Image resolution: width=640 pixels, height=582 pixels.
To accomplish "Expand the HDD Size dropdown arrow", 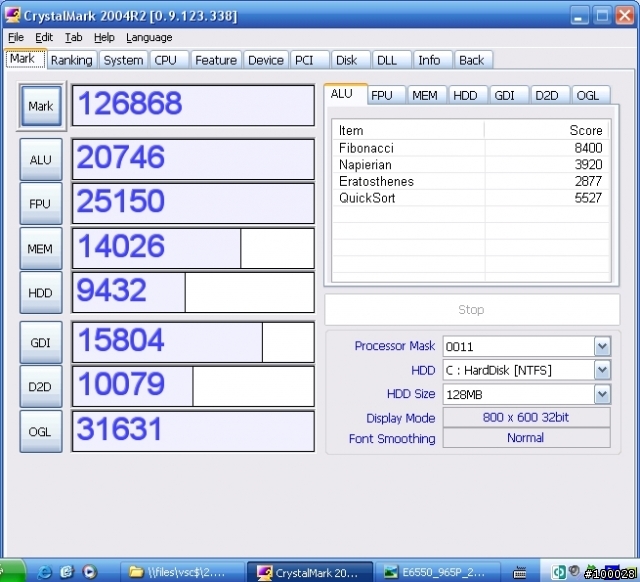I will click(602, 394).
